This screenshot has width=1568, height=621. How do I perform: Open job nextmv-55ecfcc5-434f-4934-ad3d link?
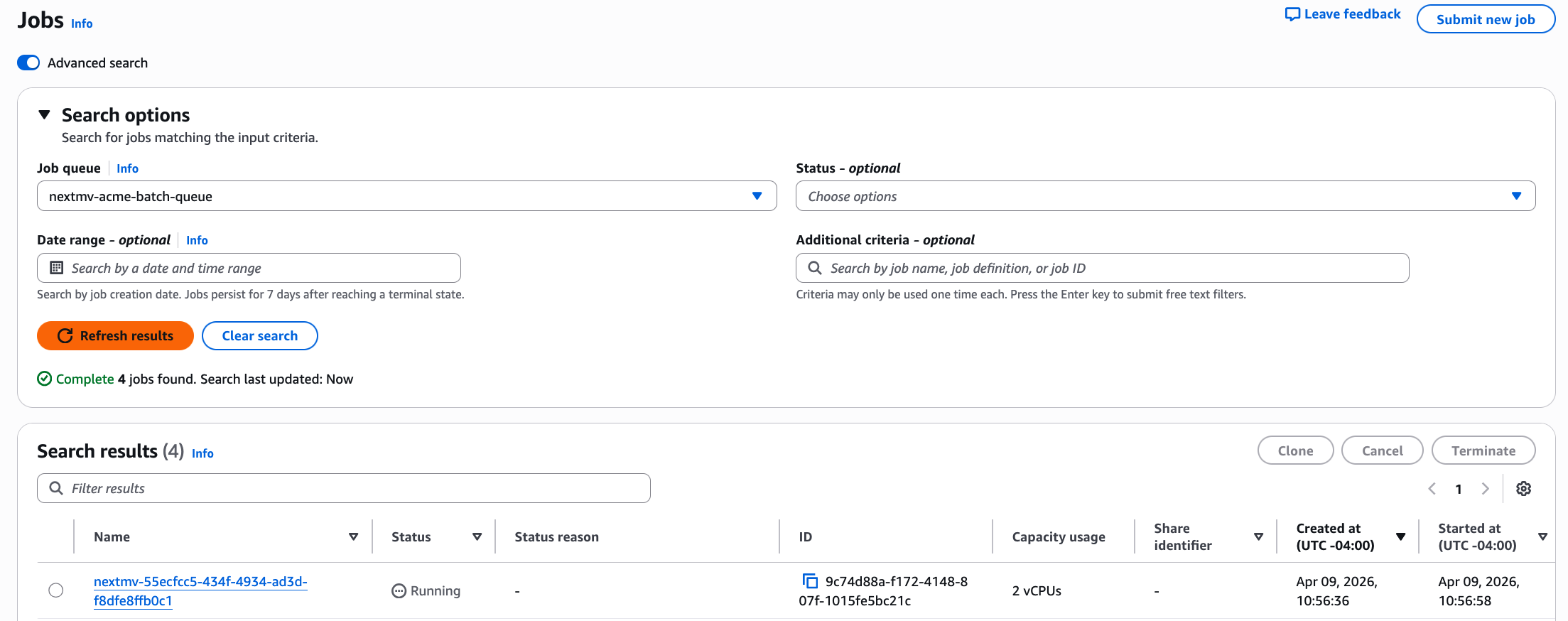(x=200, y=590)
